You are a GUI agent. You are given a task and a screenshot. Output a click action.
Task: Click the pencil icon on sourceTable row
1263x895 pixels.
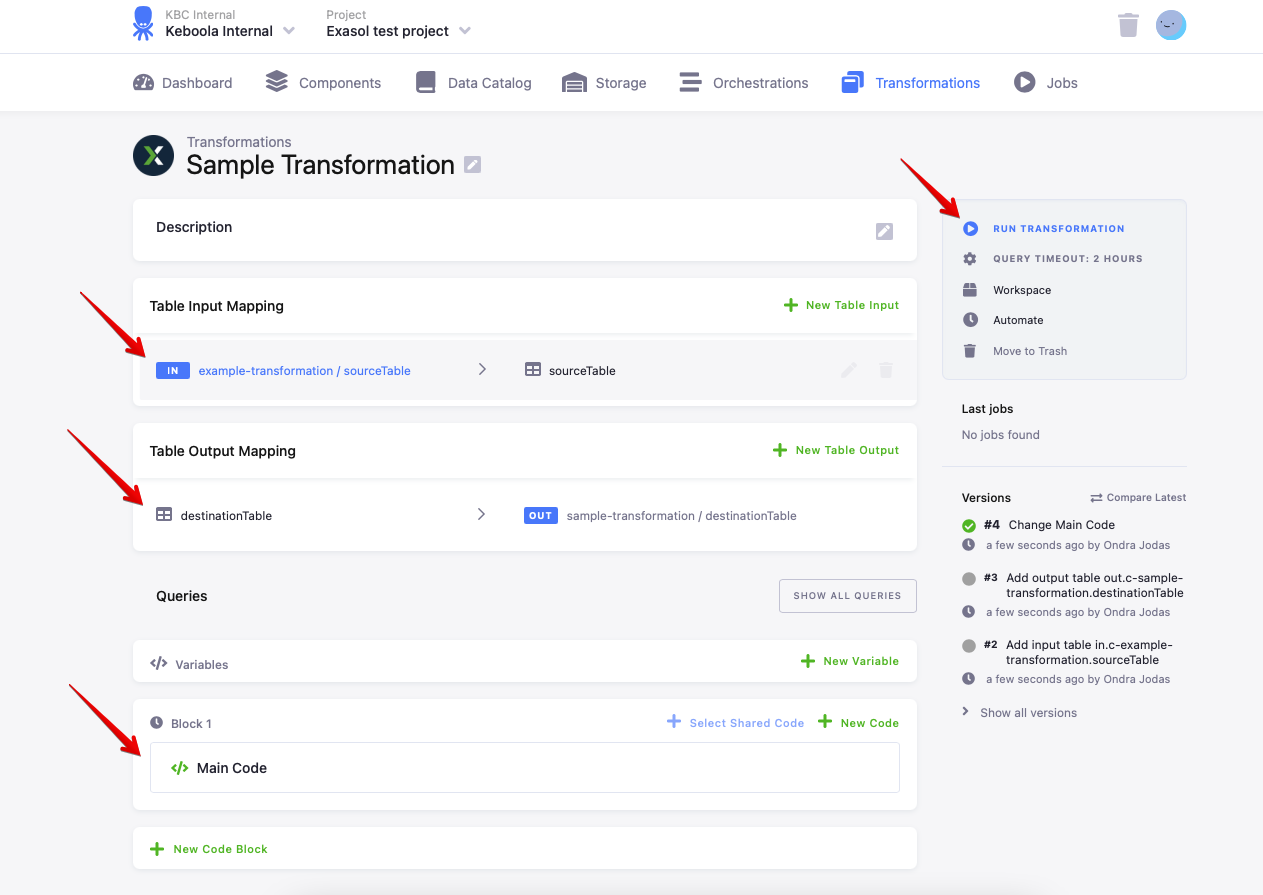[x=849, y=370]
